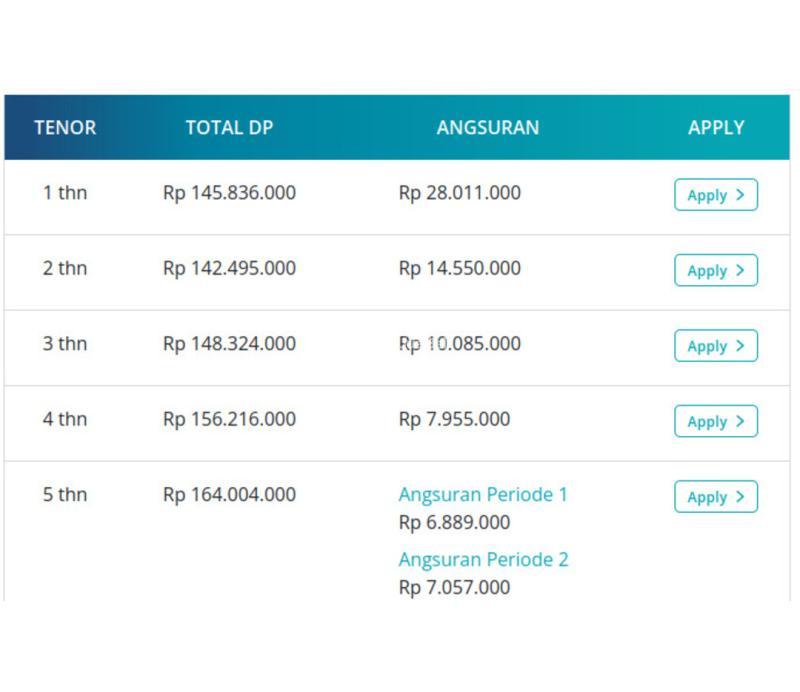Choose Apply on the 4 thn row
Viewport: 800px width, 692px height.
click(716, 421)
